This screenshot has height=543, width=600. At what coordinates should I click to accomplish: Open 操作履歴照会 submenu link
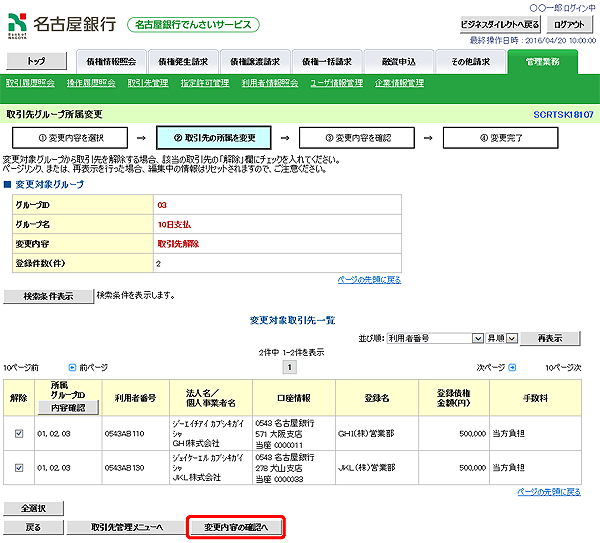pos(91,83)
